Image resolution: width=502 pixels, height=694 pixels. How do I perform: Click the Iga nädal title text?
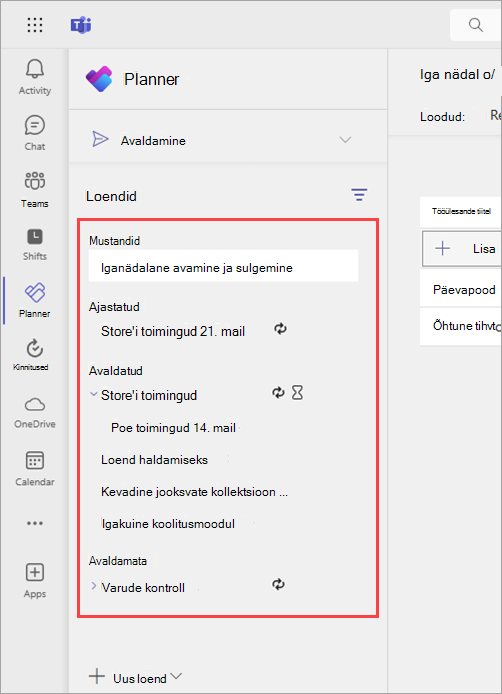point(457,74)
